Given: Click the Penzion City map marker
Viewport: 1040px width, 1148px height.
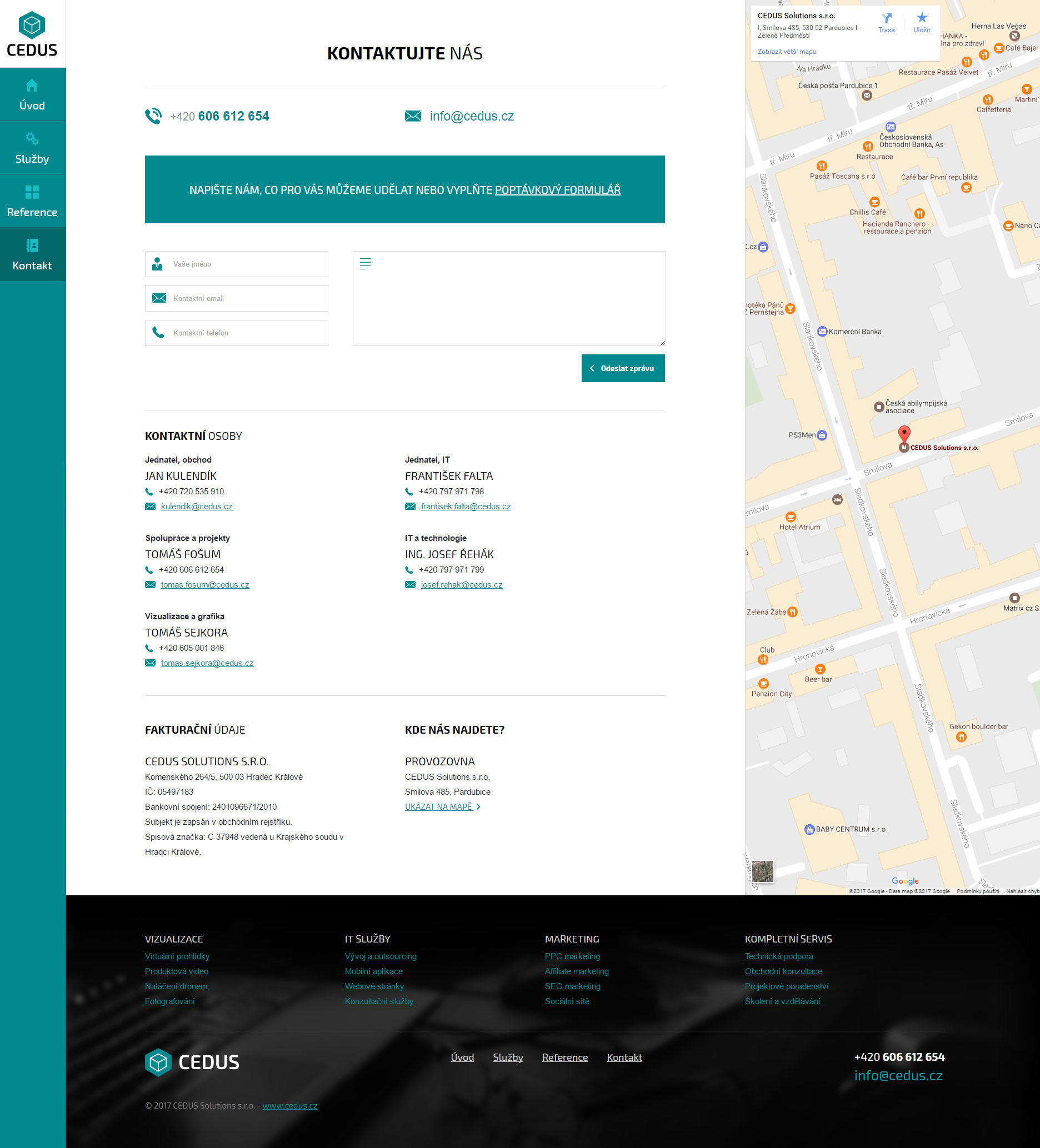Looking at the screenshot, I should tap(764, 683).
